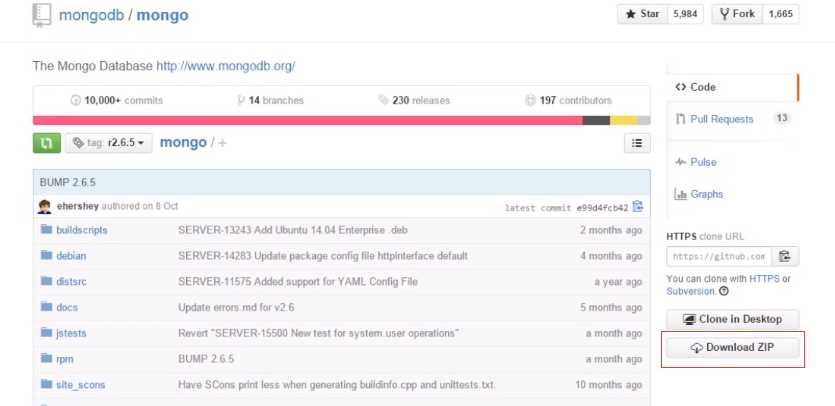The width and height of the screenshot is (835, 406).
Task: Open the jstests folder
Action: pyautogui.click(x=71, y=333)
